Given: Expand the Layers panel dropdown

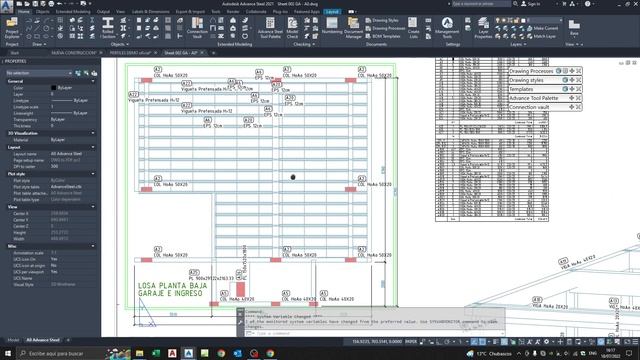Looking at the screenshot, I should pyautogui.click(x=518, y=44).
